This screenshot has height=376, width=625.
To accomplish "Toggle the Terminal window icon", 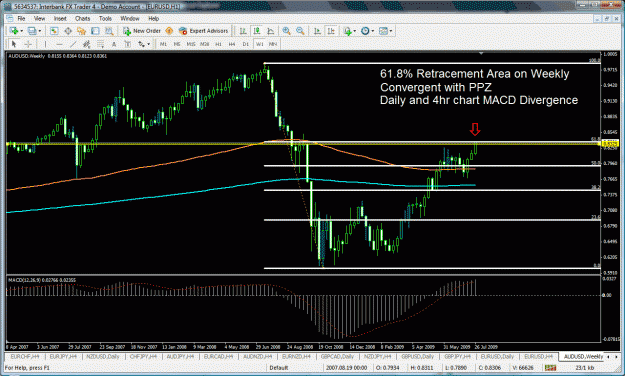I will (x=95, y=31).
